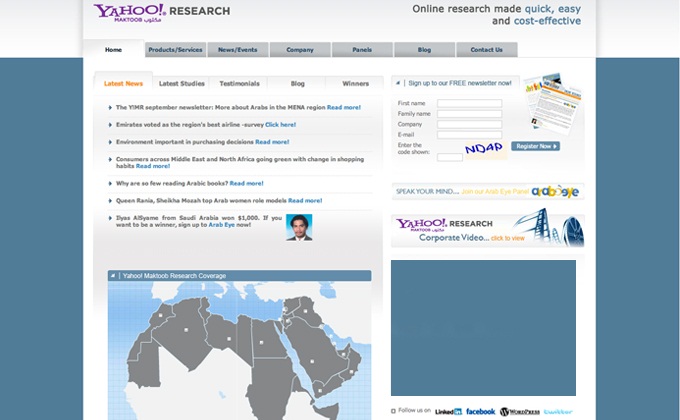Screen dimensions: 680x420
Task: Click the Libya marker on the map
Action: pos(229,339)
